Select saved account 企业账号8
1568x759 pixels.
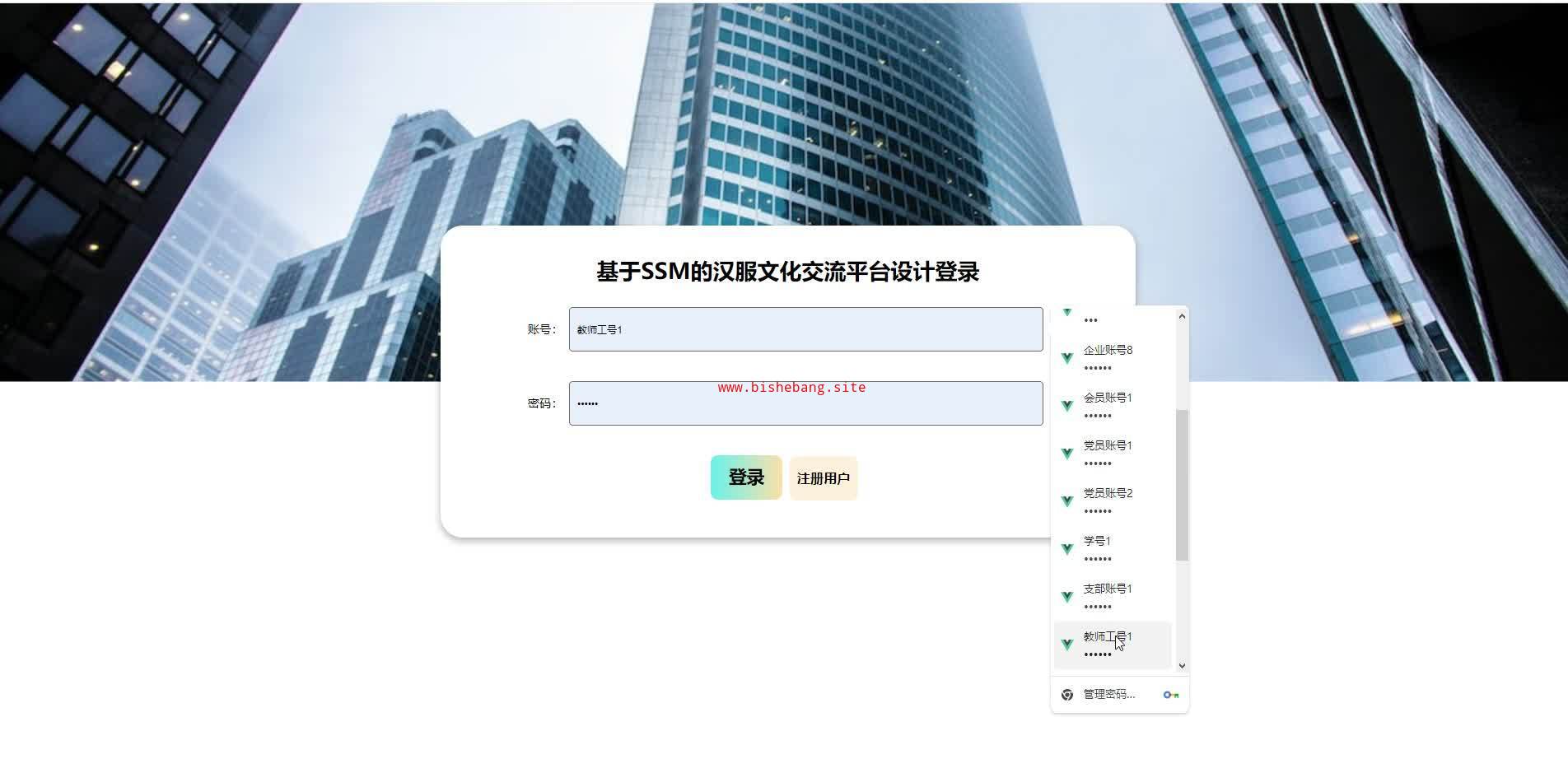(1113, 358)
